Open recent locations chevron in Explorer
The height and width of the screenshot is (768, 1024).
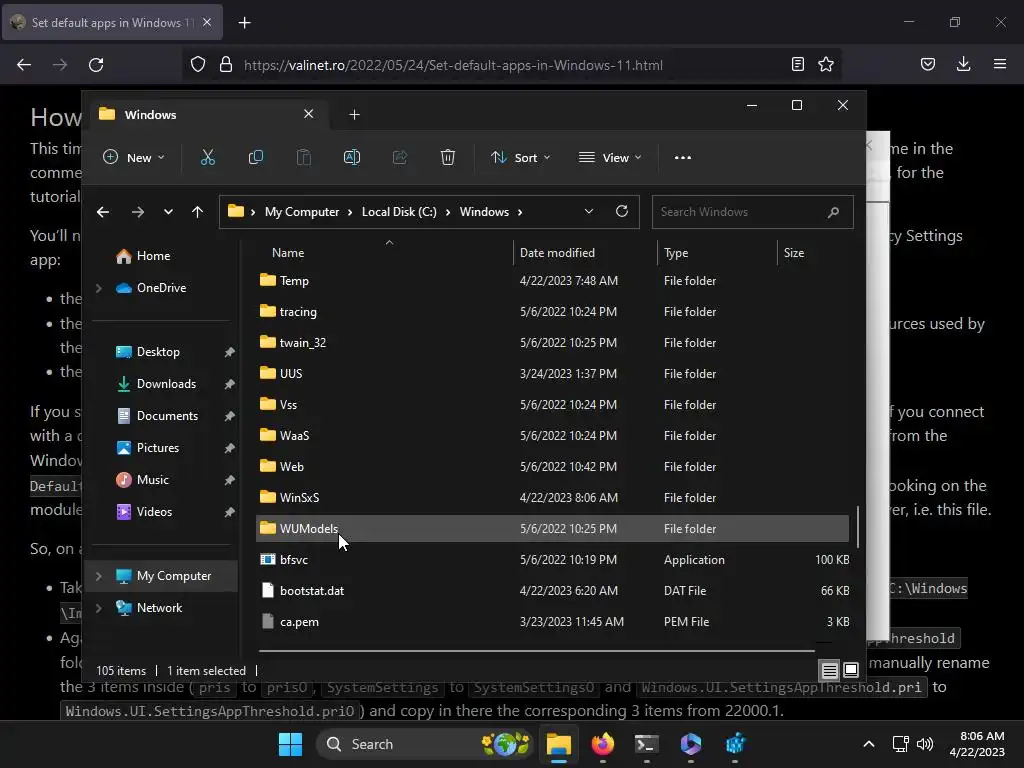coord(168,212)
